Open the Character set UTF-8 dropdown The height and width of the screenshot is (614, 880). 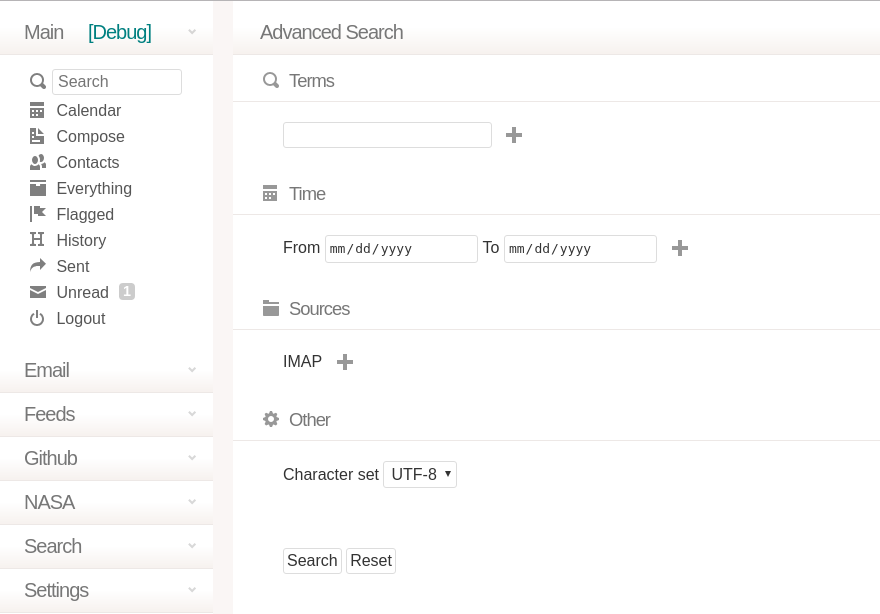pyautogui.click(x=420, y=474)
